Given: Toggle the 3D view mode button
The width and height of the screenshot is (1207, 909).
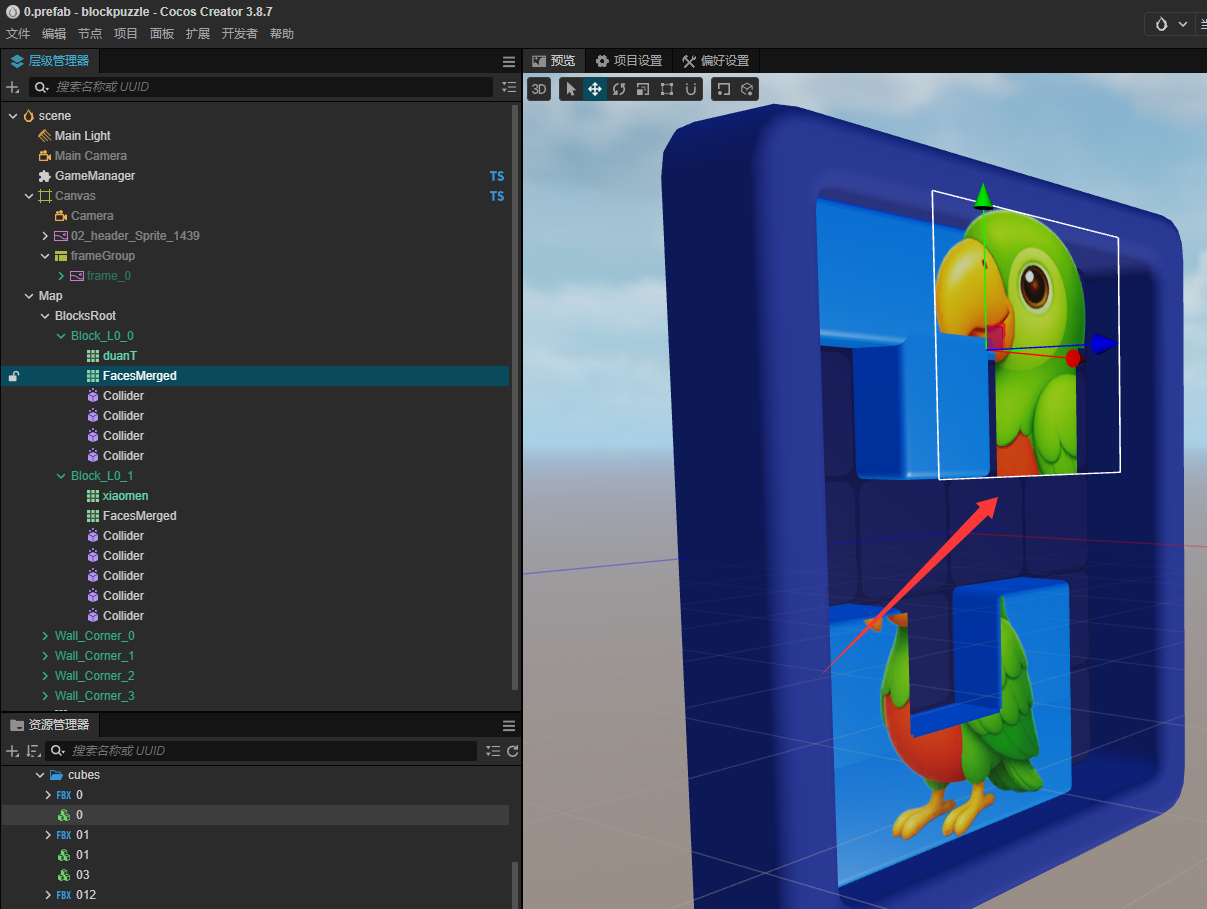Looking at the screenshot, I should 539,89.
